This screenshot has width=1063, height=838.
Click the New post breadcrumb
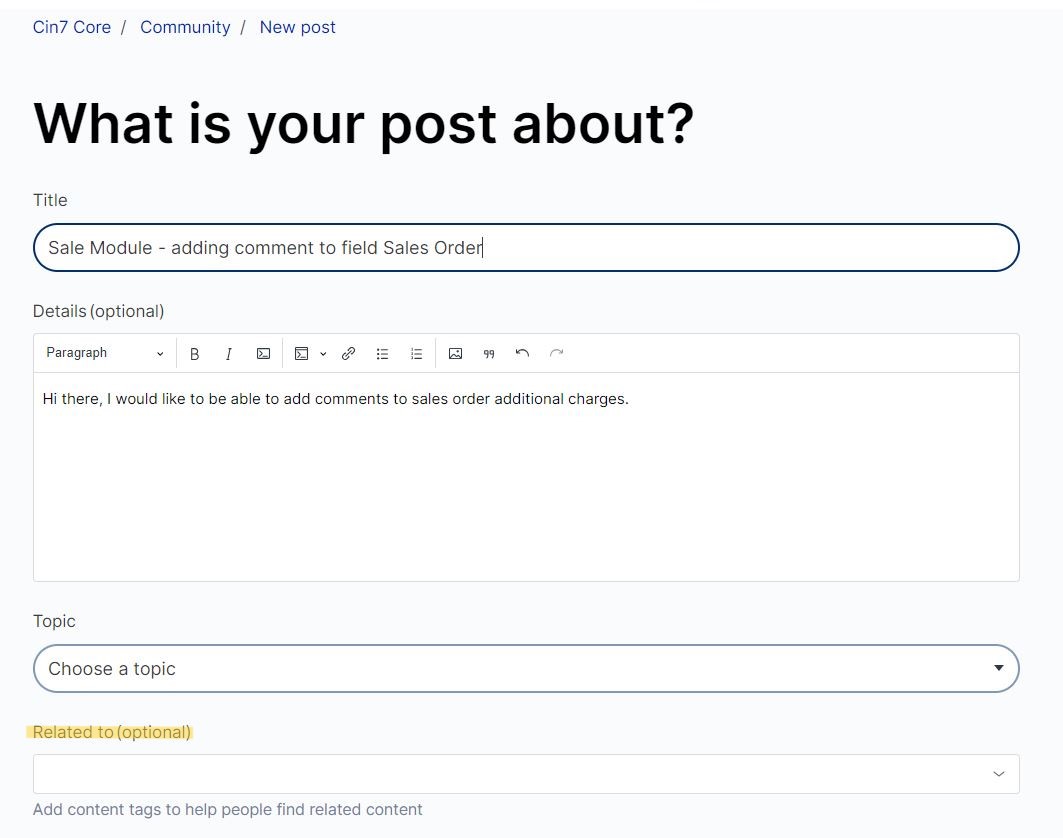click(x=297, y=27)
